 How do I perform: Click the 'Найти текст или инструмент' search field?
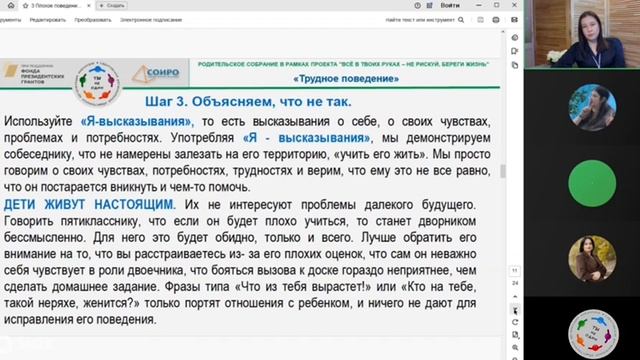click(420, 20)
